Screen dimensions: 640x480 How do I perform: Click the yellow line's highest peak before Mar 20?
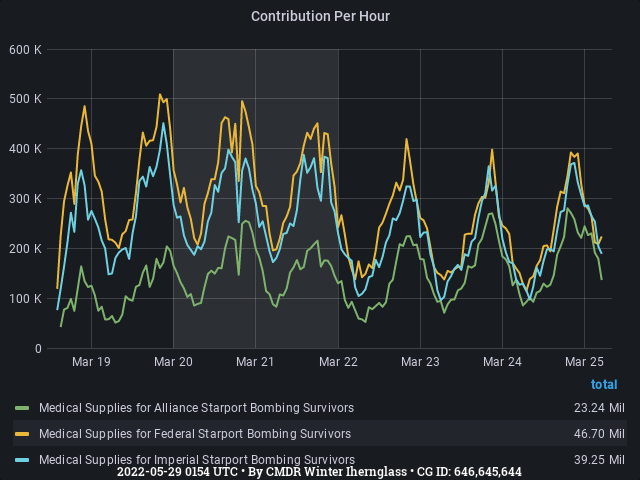coord(160,94)
